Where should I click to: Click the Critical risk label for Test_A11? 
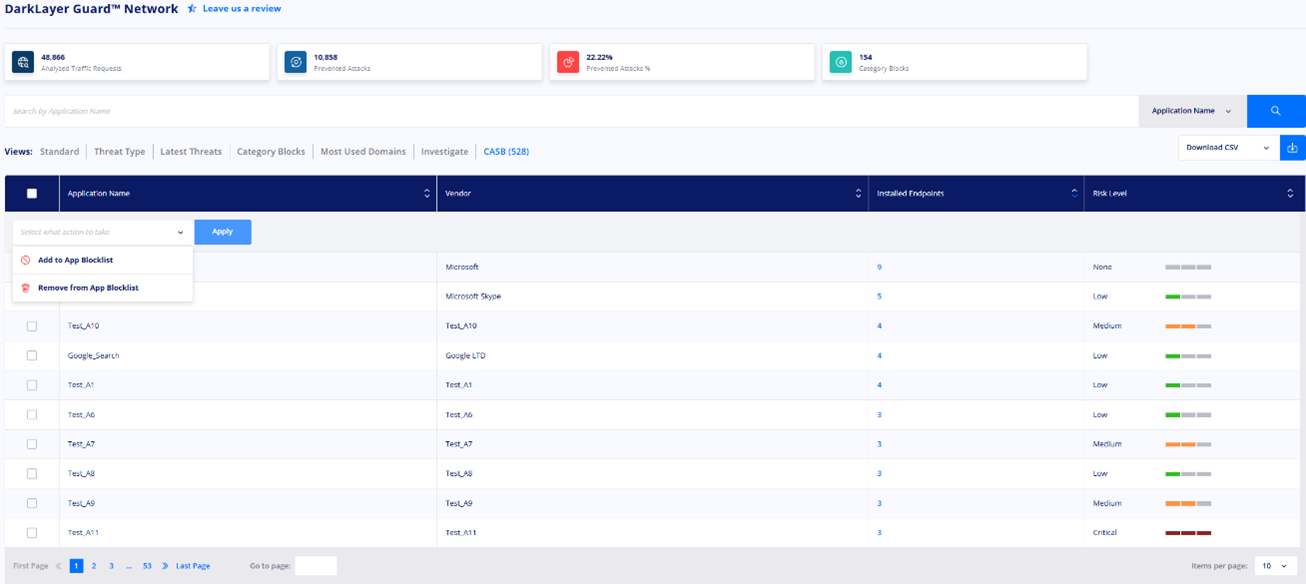pyautogui.click(x=1105, y=533)
